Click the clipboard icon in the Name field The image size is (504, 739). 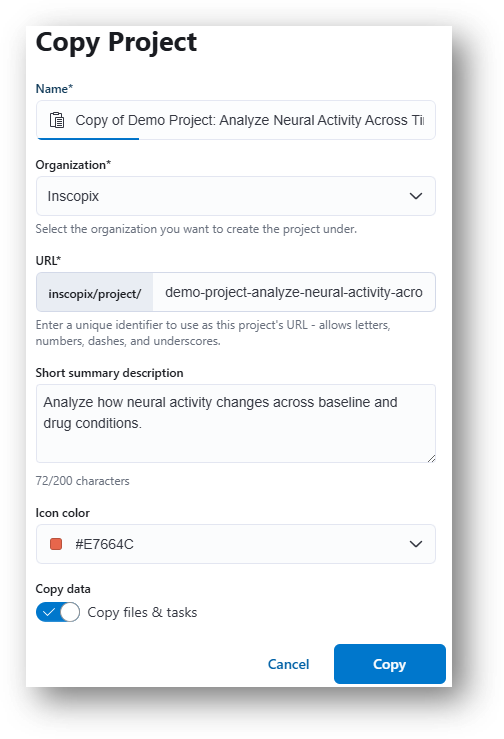(57, 120)
